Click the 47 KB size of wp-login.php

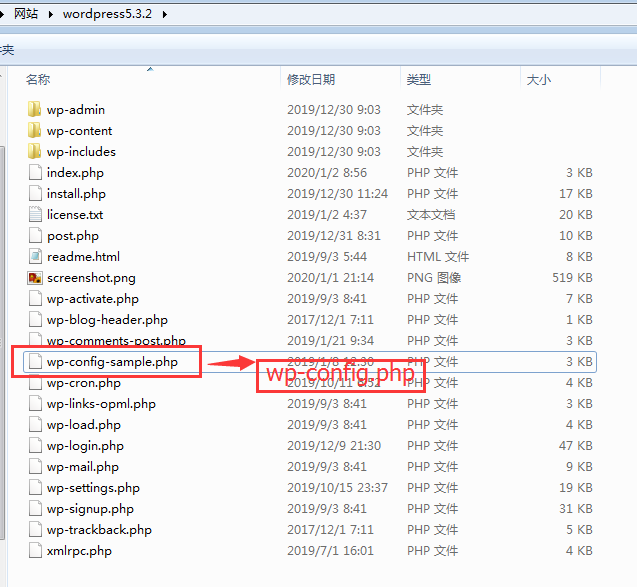pyautogui.click(x=576, y=446)
